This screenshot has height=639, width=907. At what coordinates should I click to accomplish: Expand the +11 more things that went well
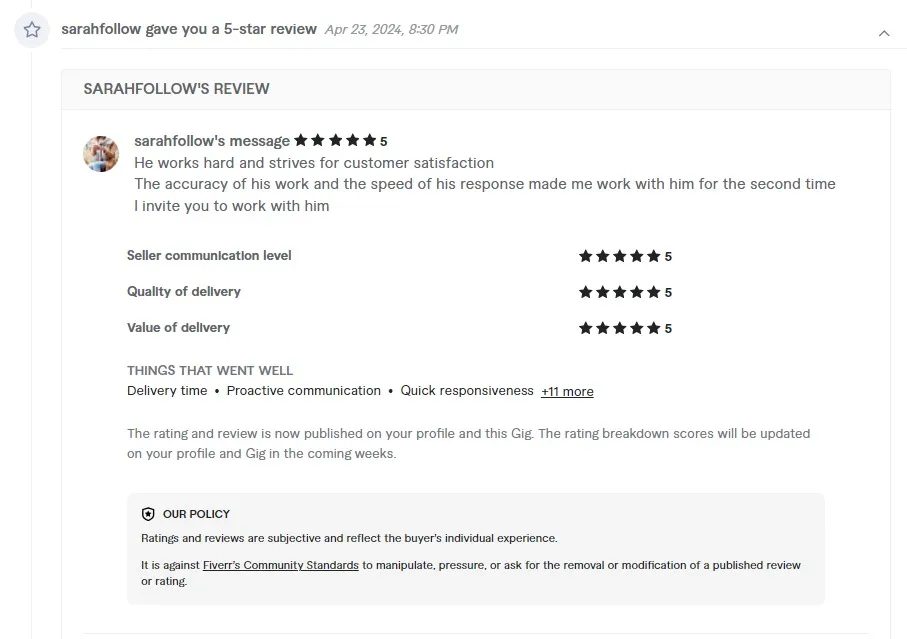pos(568,391)
